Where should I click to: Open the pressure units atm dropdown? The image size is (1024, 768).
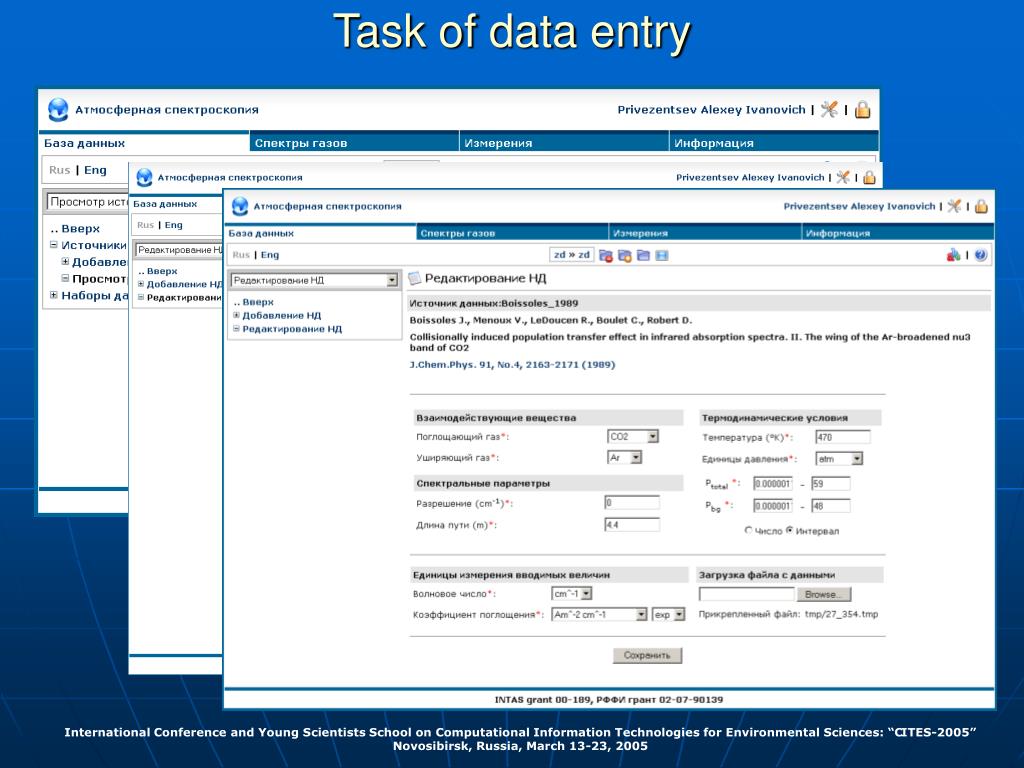tap(840, 458)
